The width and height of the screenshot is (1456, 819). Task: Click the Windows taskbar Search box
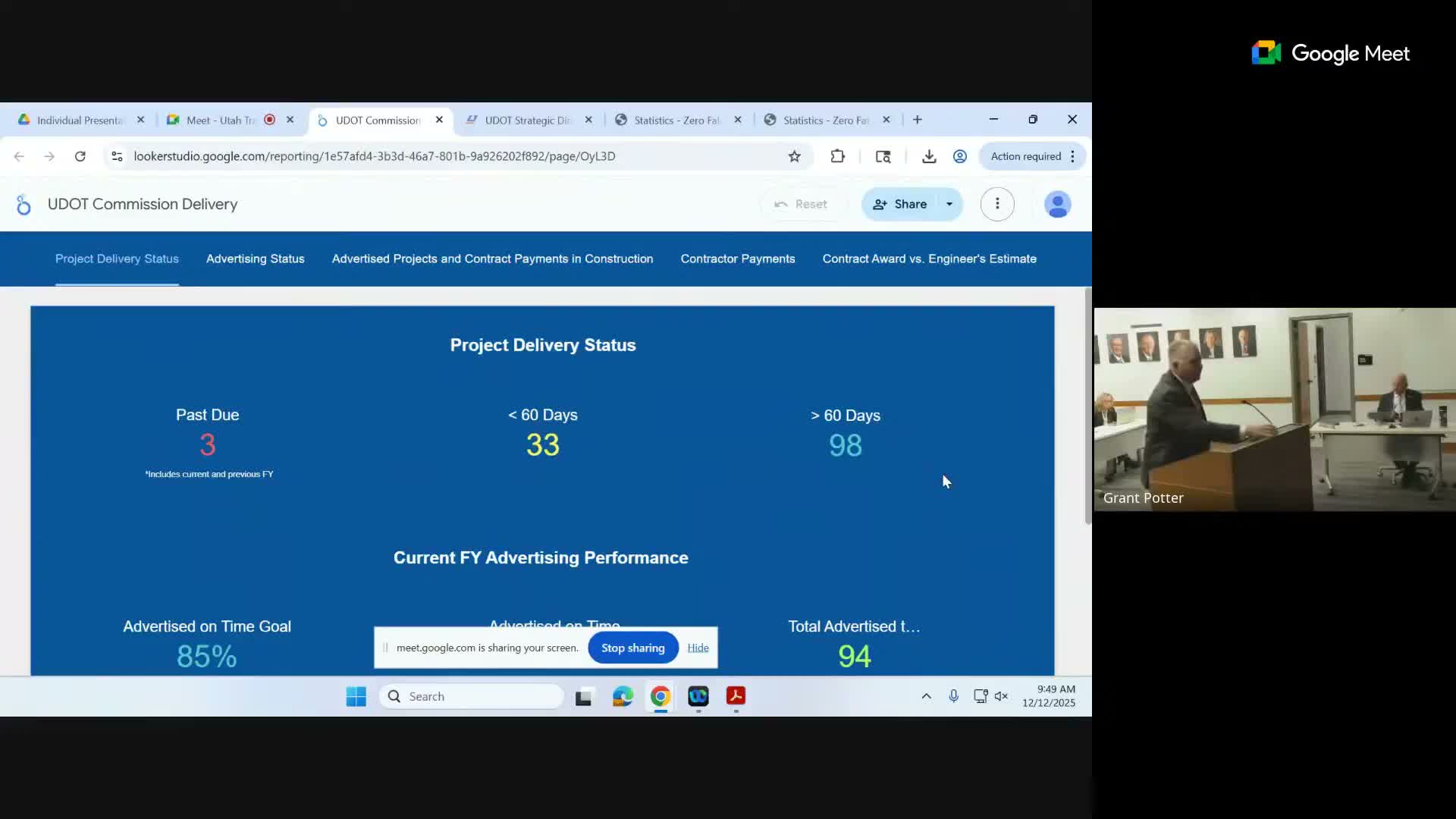coord(472,696)
